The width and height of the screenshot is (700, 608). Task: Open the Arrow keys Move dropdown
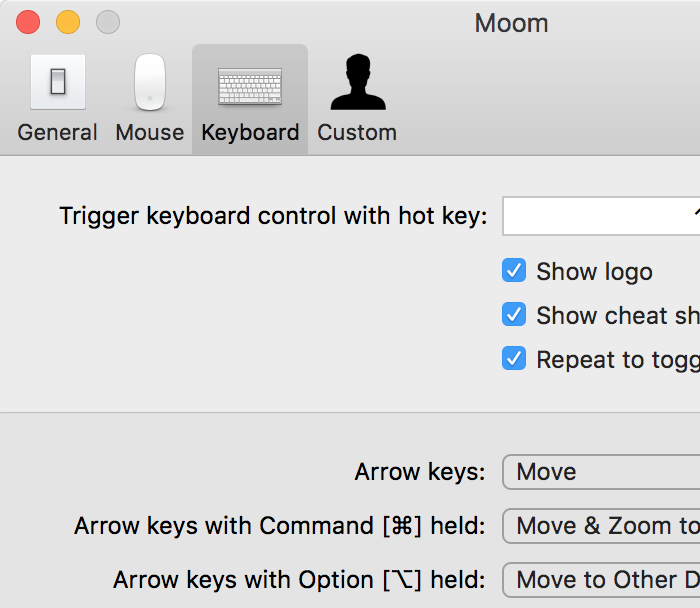pyautogui.click(x=600, y=472)
